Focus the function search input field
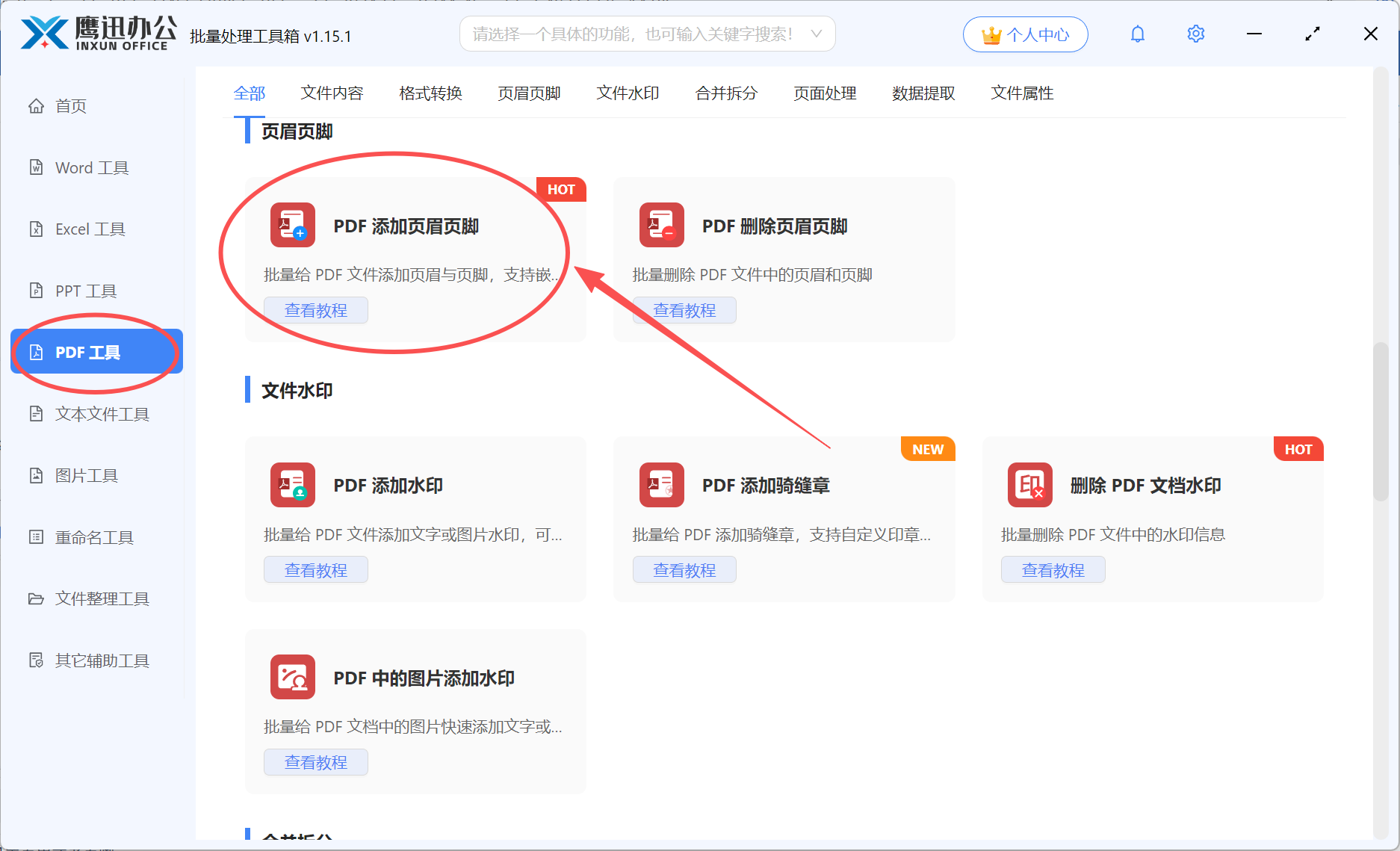The image size is (1400, 851). 647,34
